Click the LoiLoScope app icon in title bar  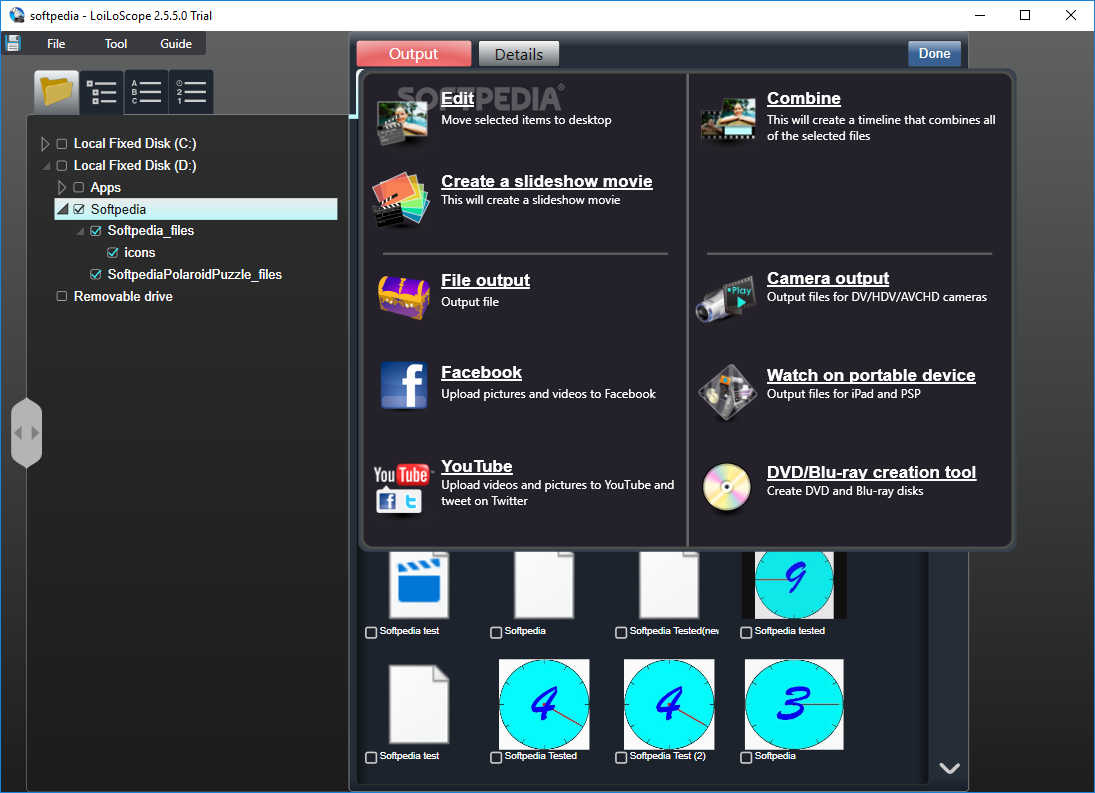pyautogui.click(x=17, y=15)
